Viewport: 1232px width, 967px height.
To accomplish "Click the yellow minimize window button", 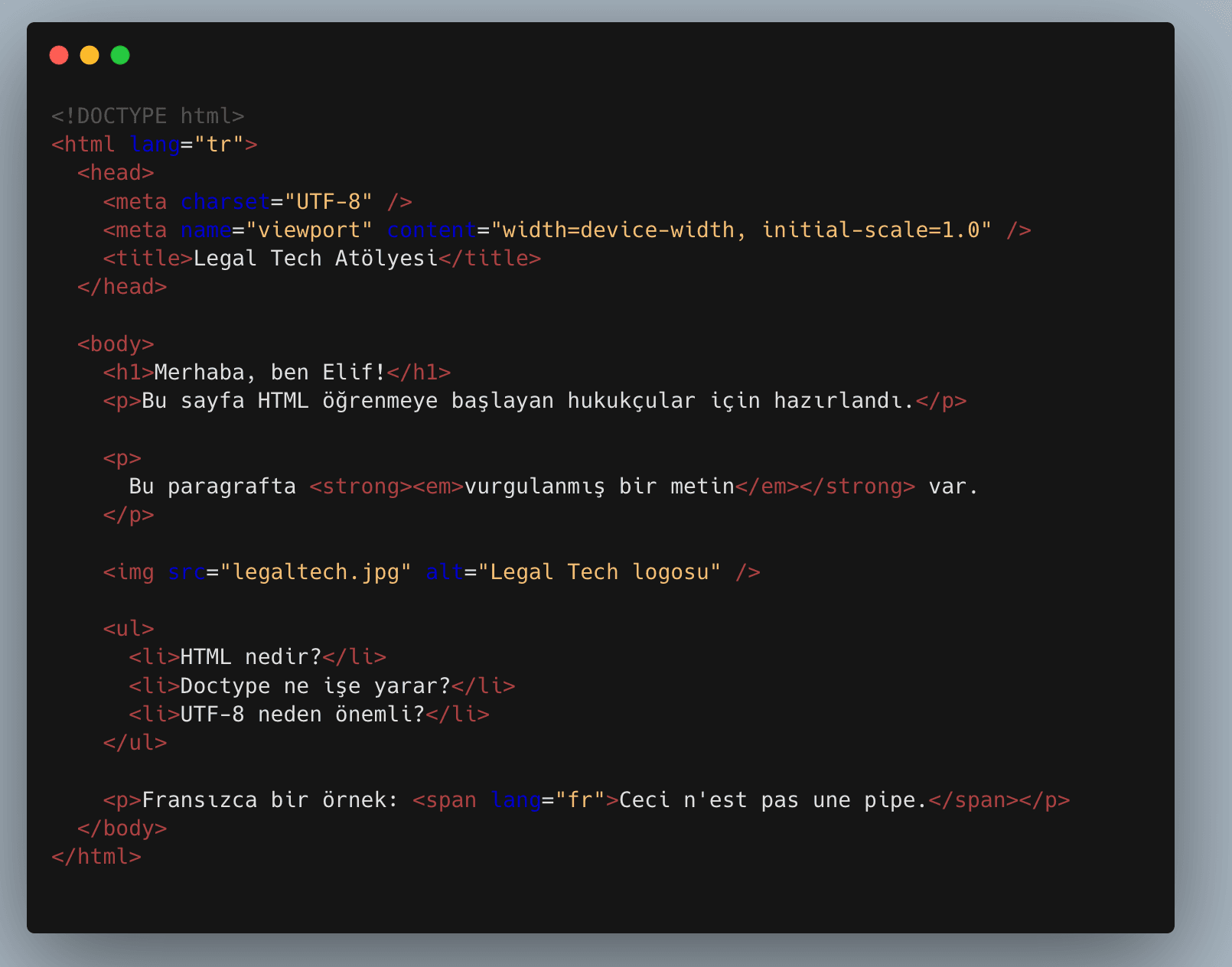I will tap(89, 54).
